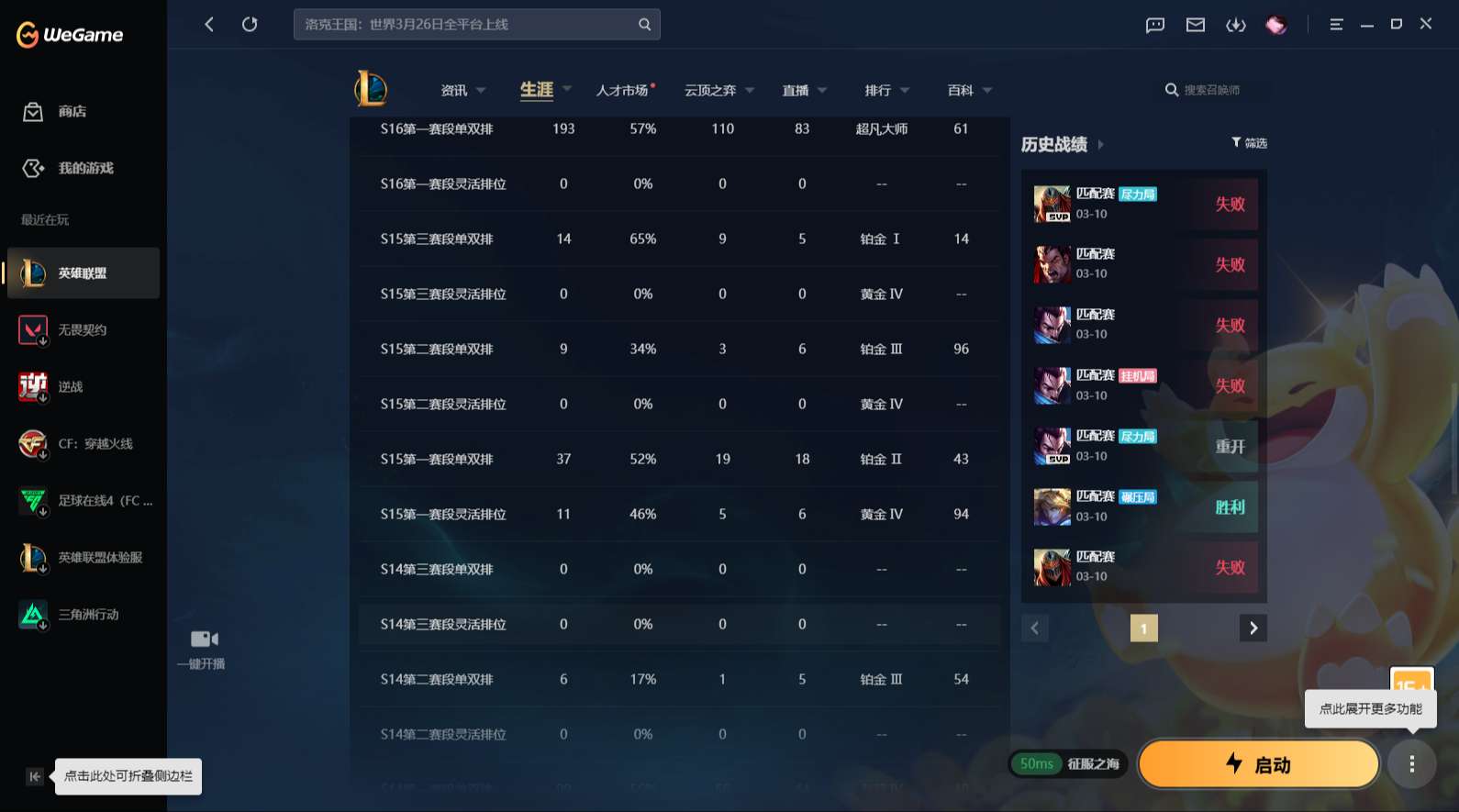Open more functions three-dot menu

[1411, 763]
